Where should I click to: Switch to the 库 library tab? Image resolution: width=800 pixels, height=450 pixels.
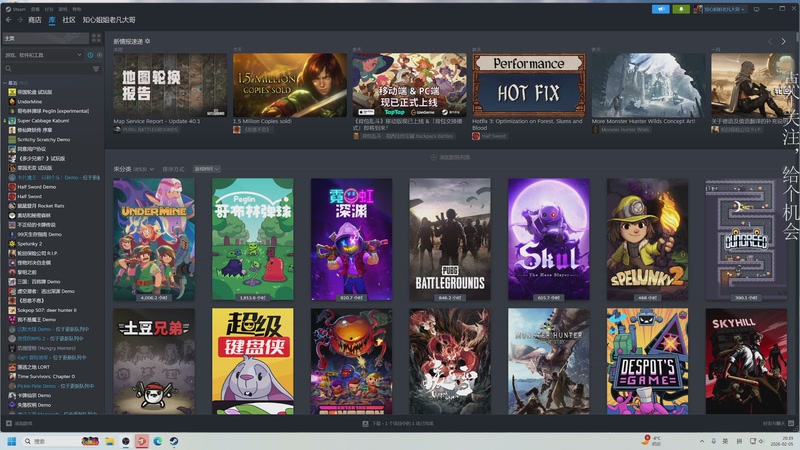click(52, 20)
